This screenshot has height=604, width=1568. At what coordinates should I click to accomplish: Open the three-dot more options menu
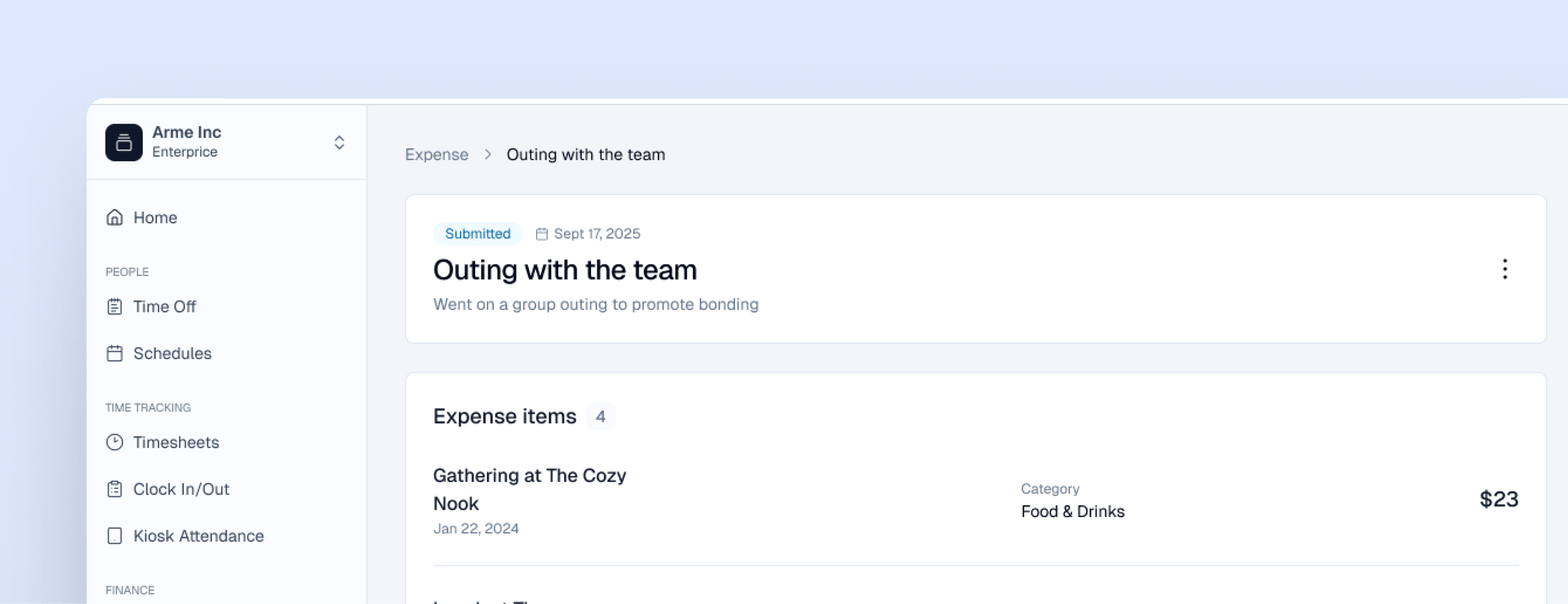(x=1504, y=269)
